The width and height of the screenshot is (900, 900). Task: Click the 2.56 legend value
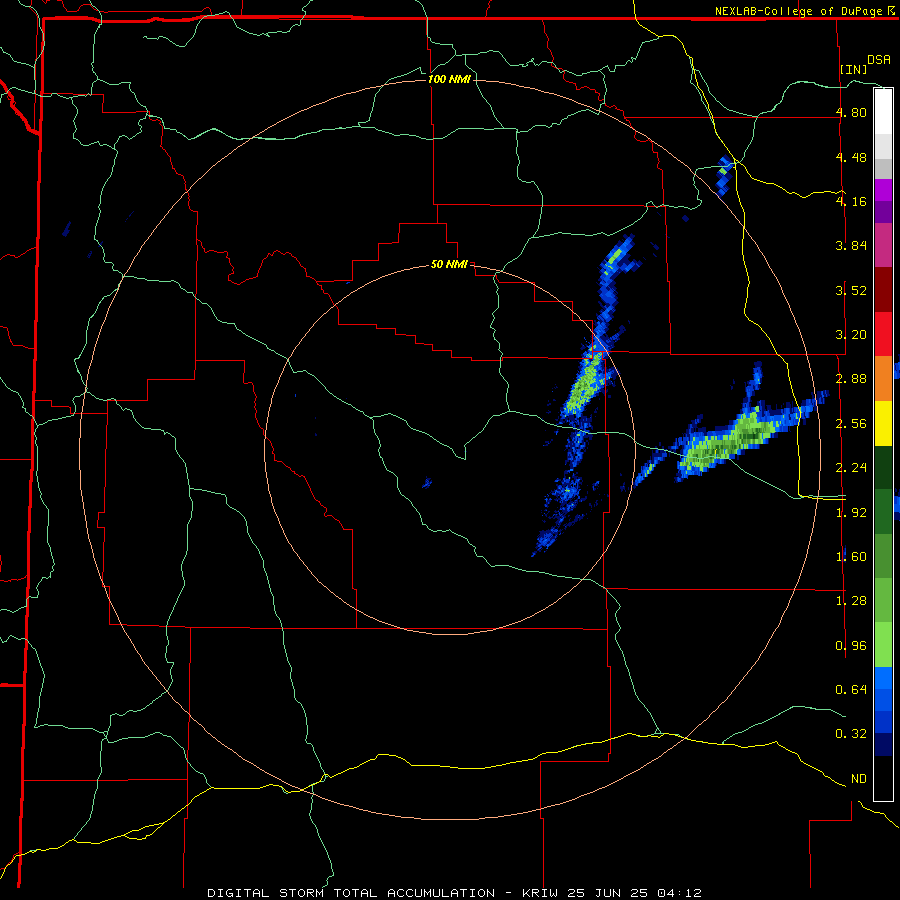pyautogui.click(x=851, y=424)
